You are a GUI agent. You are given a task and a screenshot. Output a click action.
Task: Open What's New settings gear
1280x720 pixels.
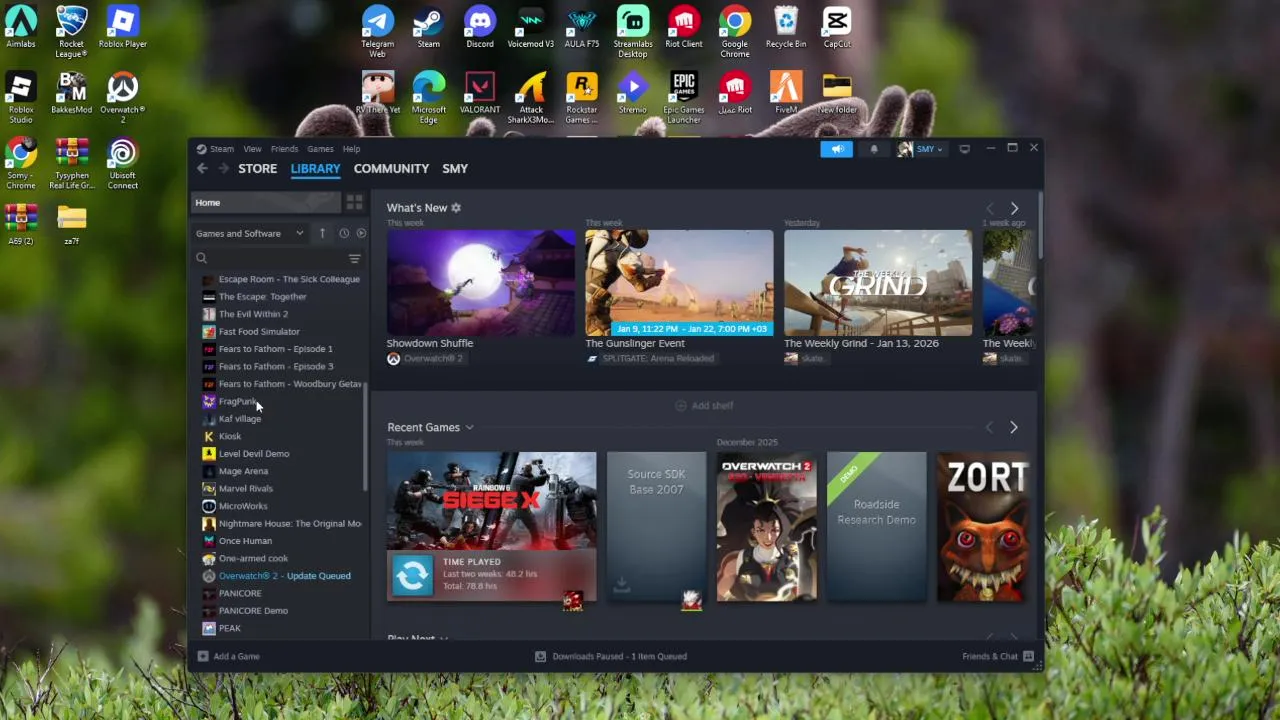click(x=456, y=208)
